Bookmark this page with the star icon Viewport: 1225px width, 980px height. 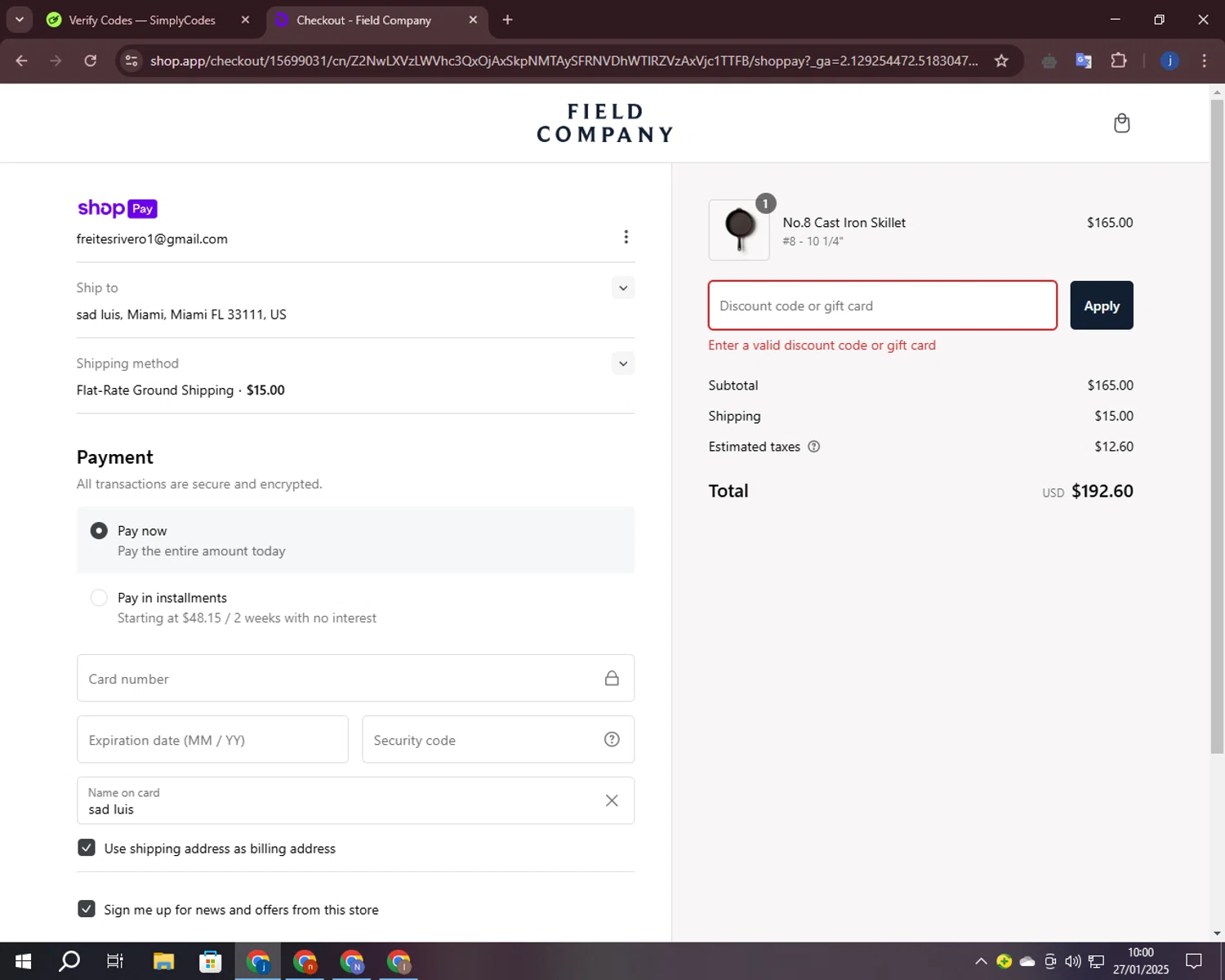1001,60
